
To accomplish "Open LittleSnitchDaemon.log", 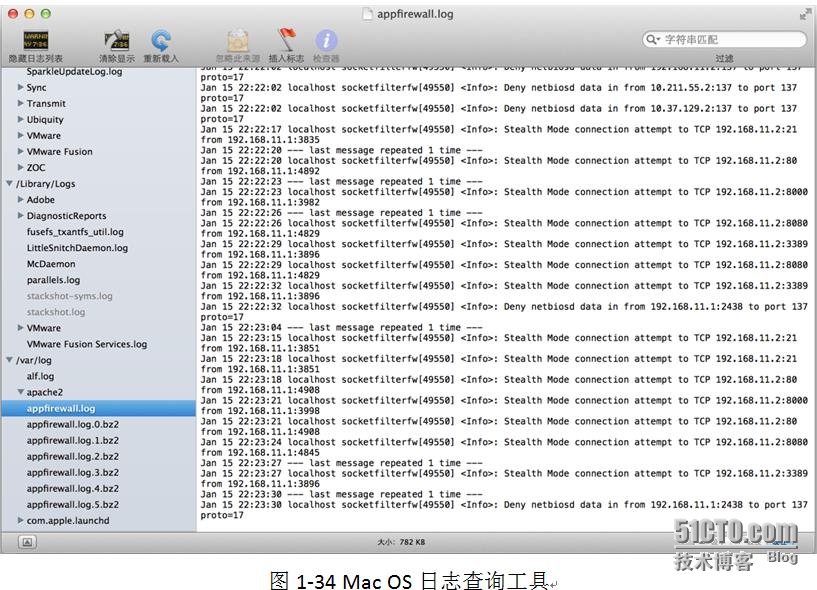I will [77, 248].
